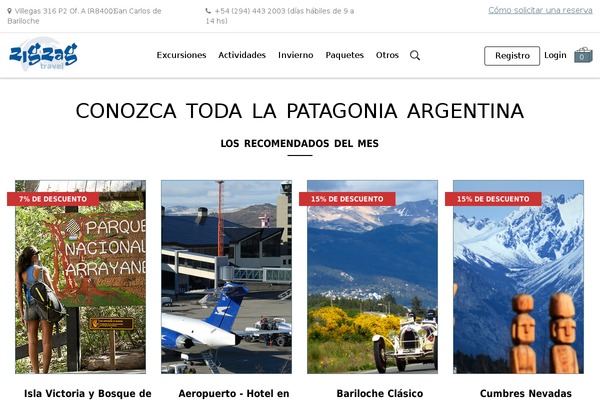This screenshot has width=600, height=400.
Task: Click the location pin icon by the address
Action: pos(10,11)
